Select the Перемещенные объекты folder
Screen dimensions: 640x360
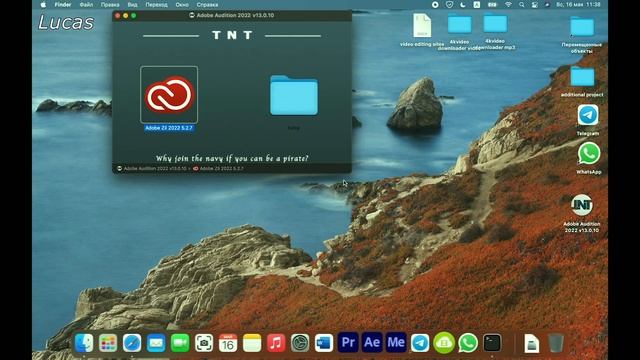582,27
